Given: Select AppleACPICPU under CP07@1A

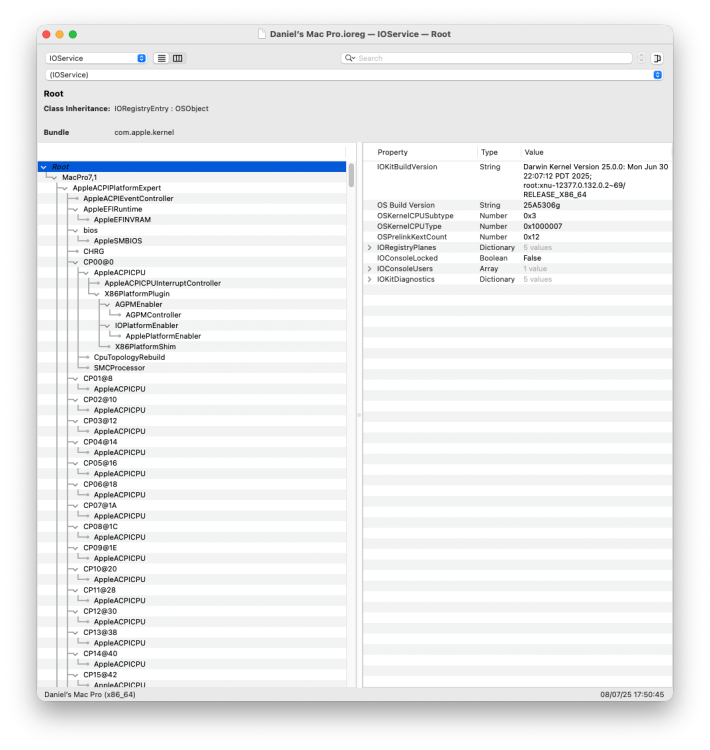Looking at the screenshot, I should [x=119, y=516].
